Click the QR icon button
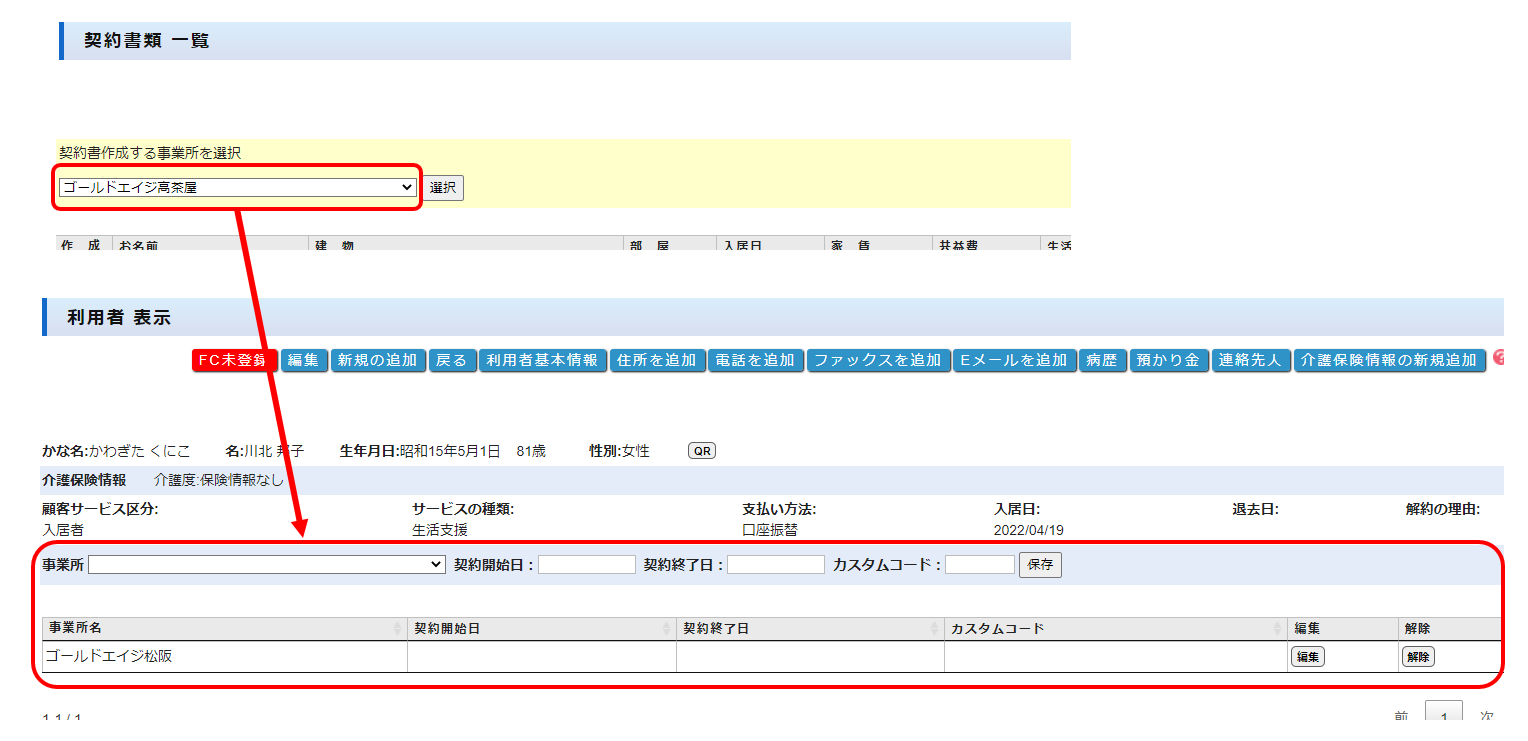 click(702, 451)
